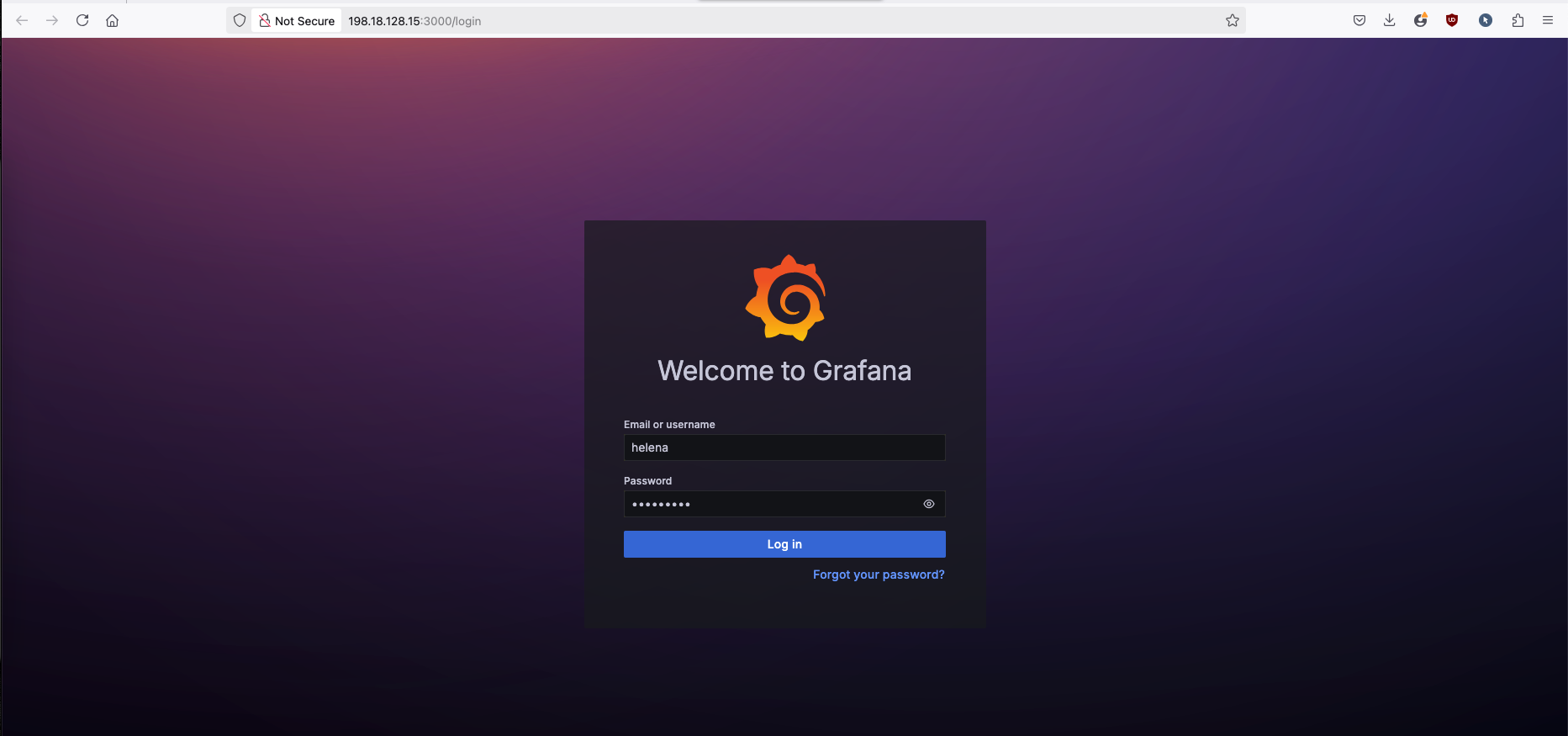Reload the current page

[x=82, y=20]
